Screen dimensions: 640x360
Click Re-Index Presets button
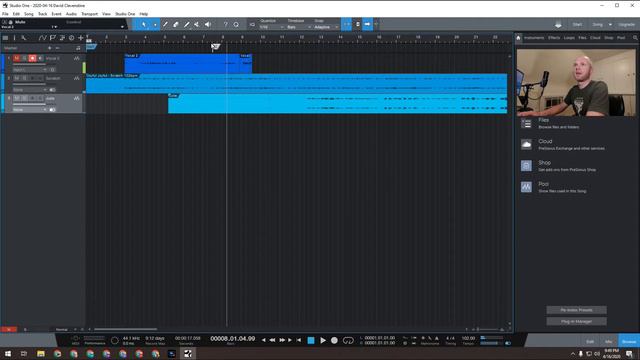click(576, 310)
